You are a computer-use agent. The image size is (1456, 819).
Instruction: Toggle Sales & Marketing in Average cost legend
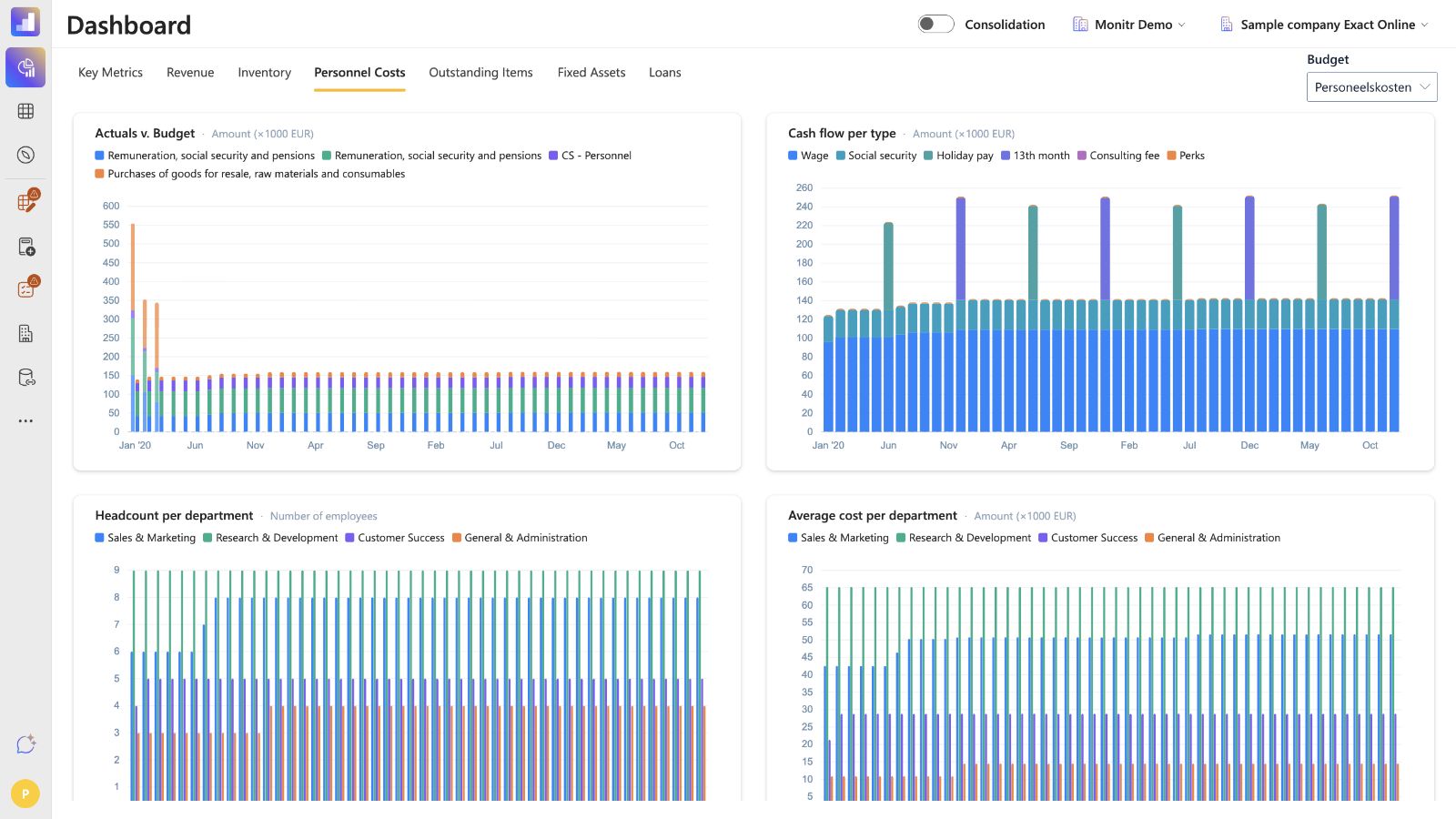coord(838,538)
